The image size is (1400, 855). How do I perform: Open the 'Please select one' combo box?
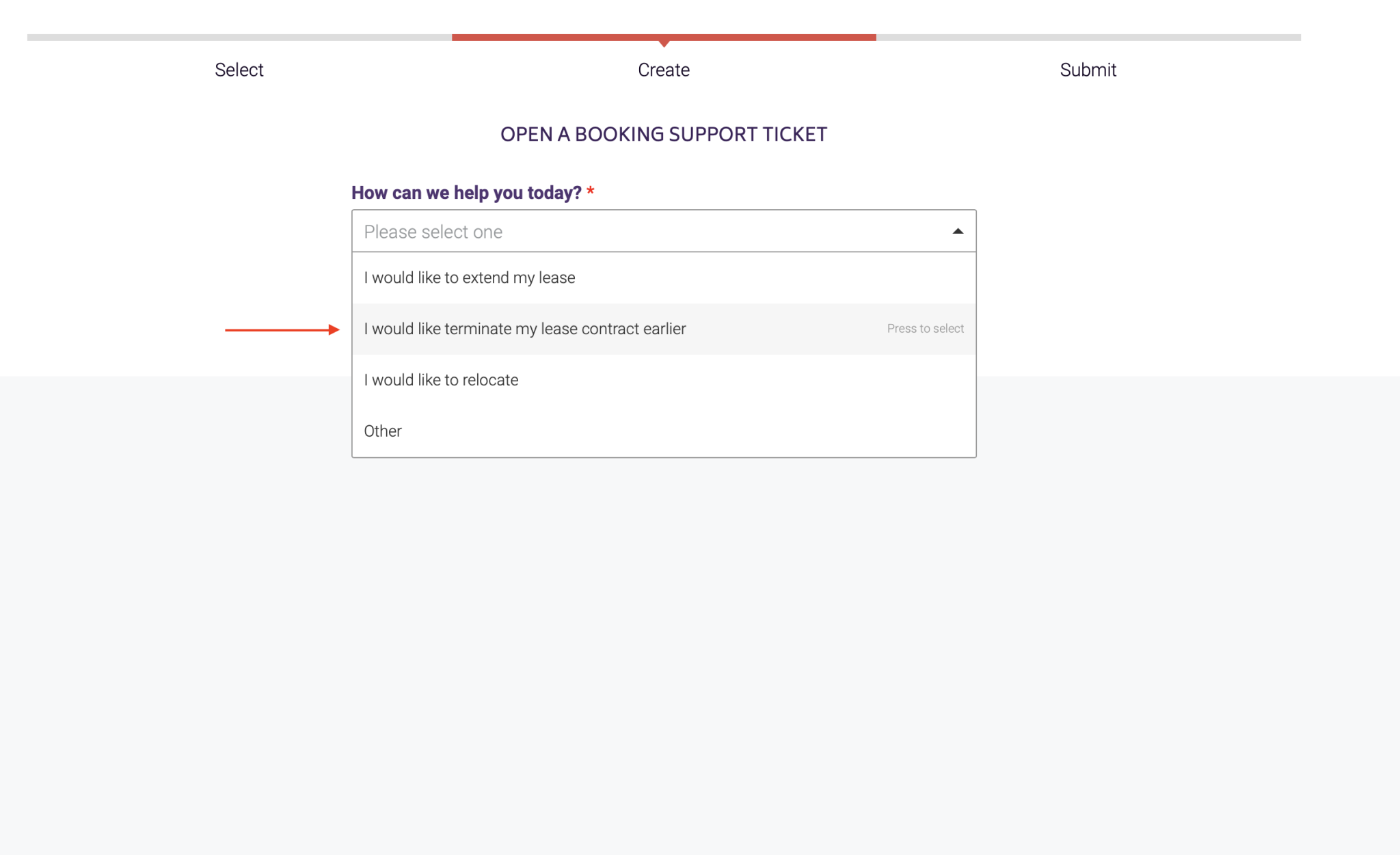click(664, 231)
